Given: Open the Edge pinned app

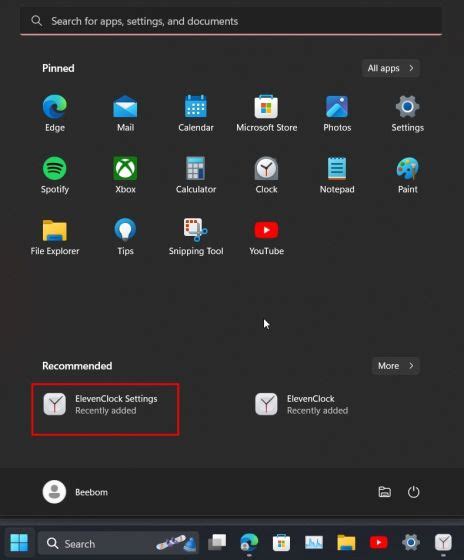Looking at the screenshot, I should [x=55, y=113].
